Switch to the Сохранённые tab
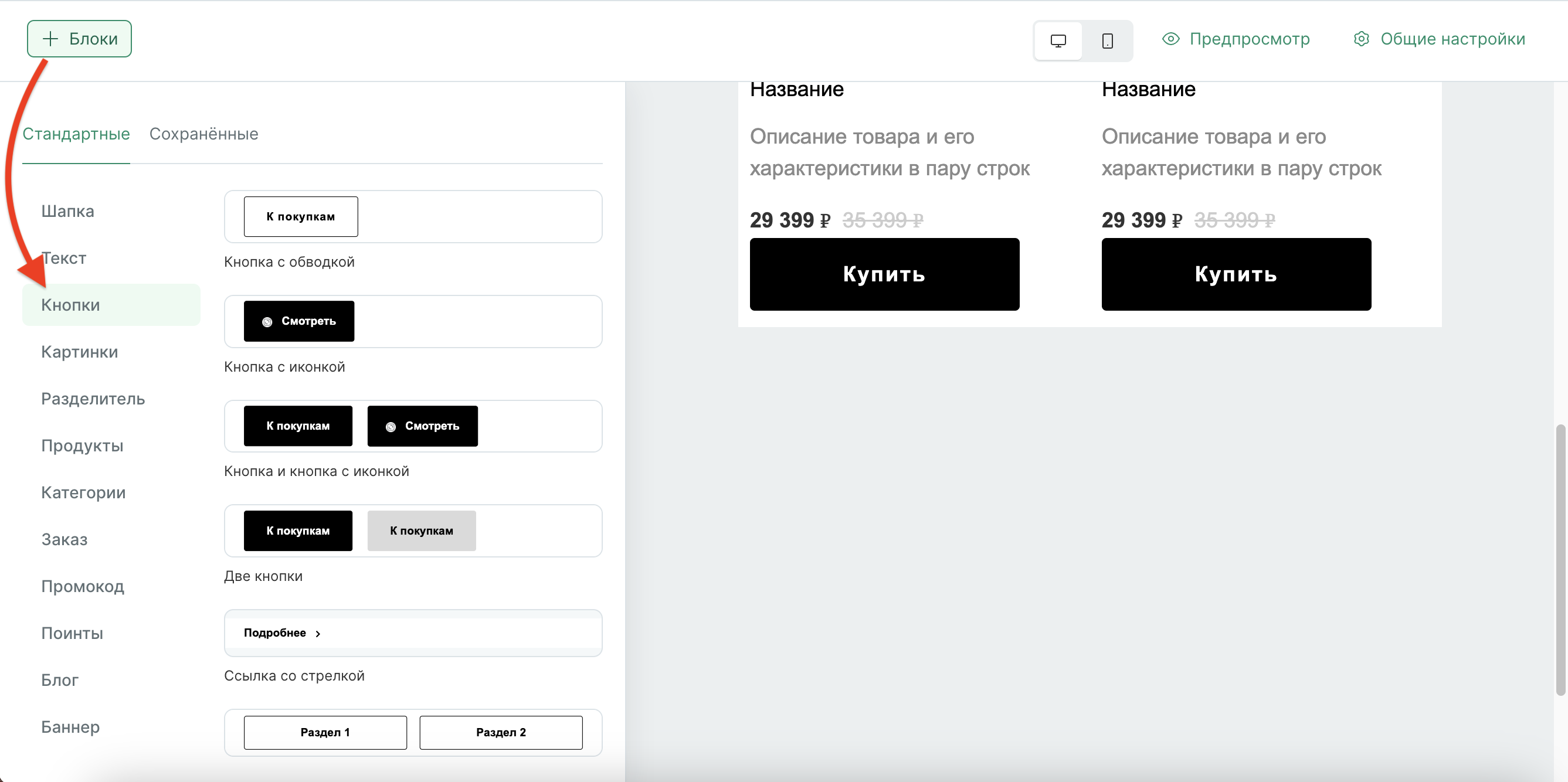The width and height of the screenshot is (1568, 782). (x=204, y=134)
